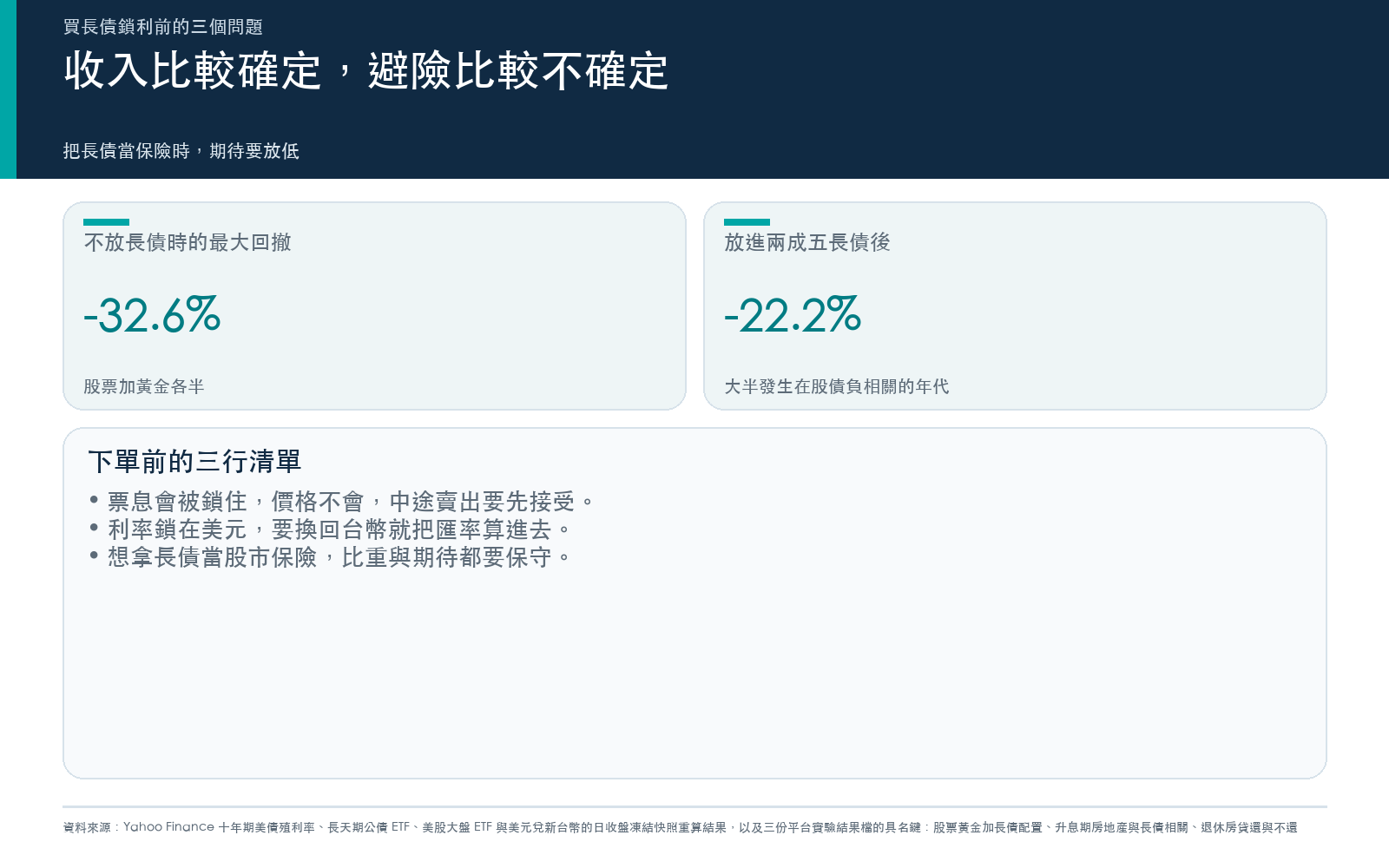Image resolution: width=1389 pixels, height=868 pixels.
Task: Click the line 把長債當保險時，期待要放低
Action: tap(181, 151)
